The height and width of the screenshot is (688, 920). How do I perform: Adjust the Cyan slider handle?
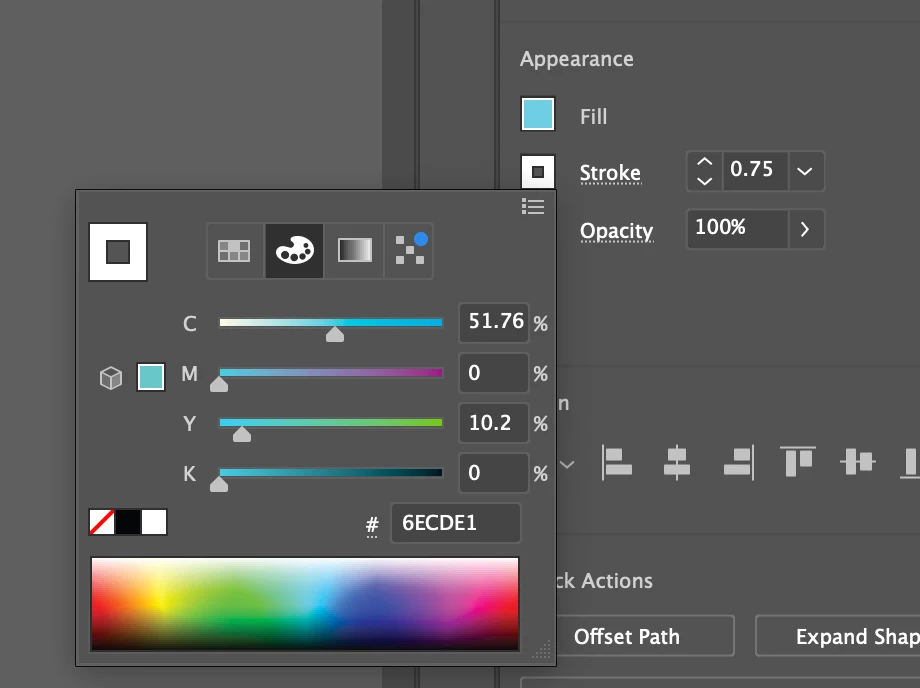coord(335,334)
